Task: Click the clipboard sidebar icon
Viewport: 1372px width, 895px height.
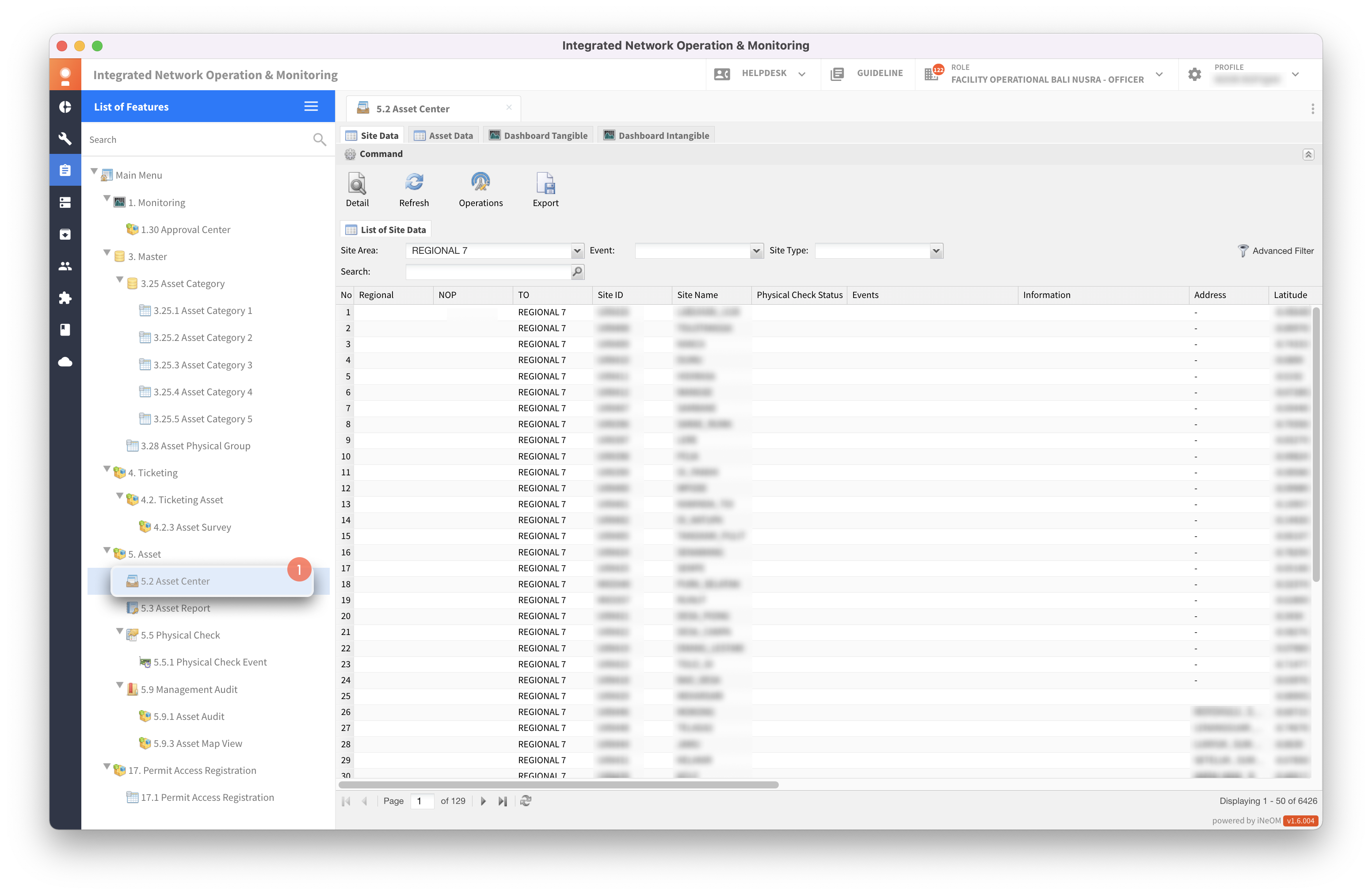Action: 65,170
